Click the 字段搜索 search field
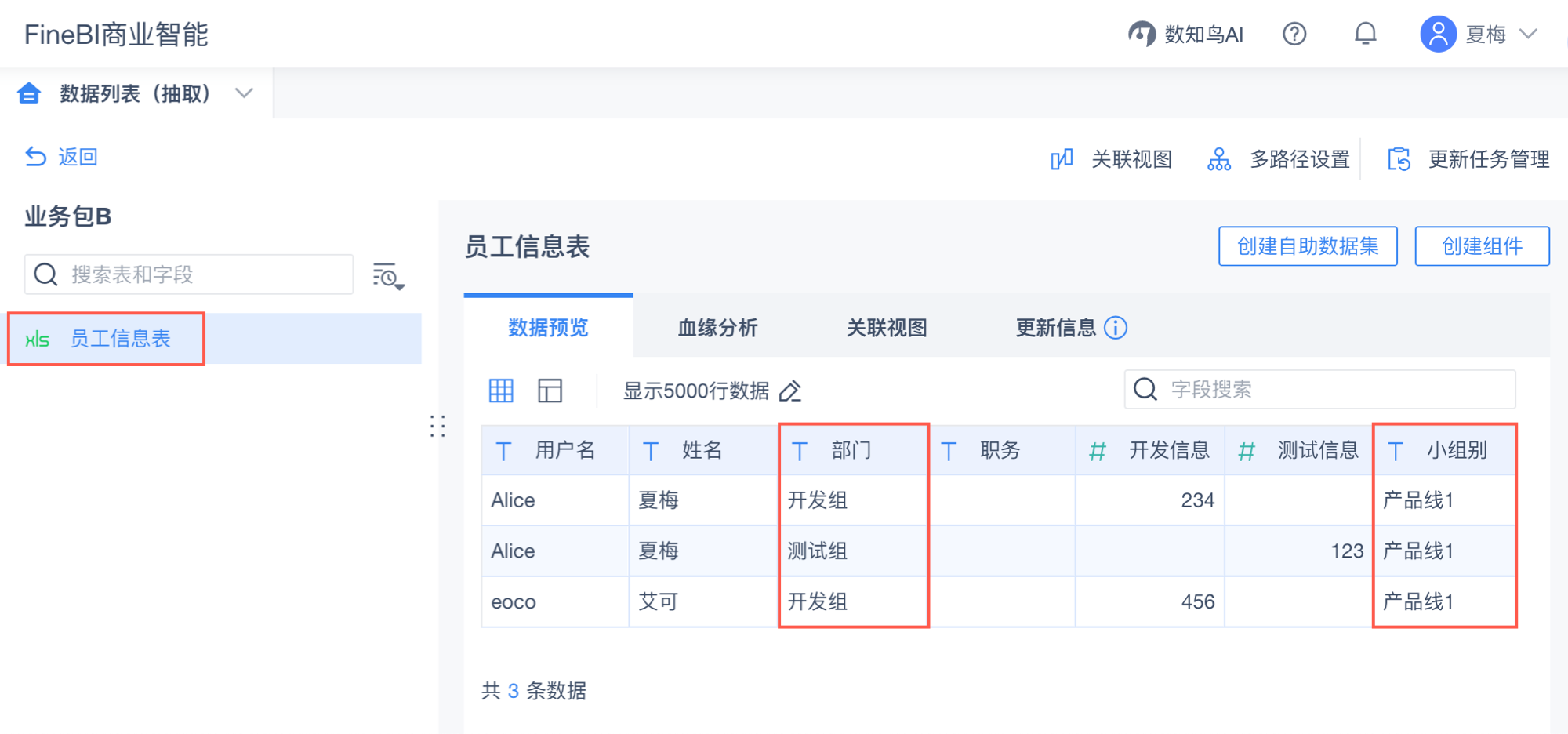The width and height of the screenshot is (1568, 734). pos(1333,390)
